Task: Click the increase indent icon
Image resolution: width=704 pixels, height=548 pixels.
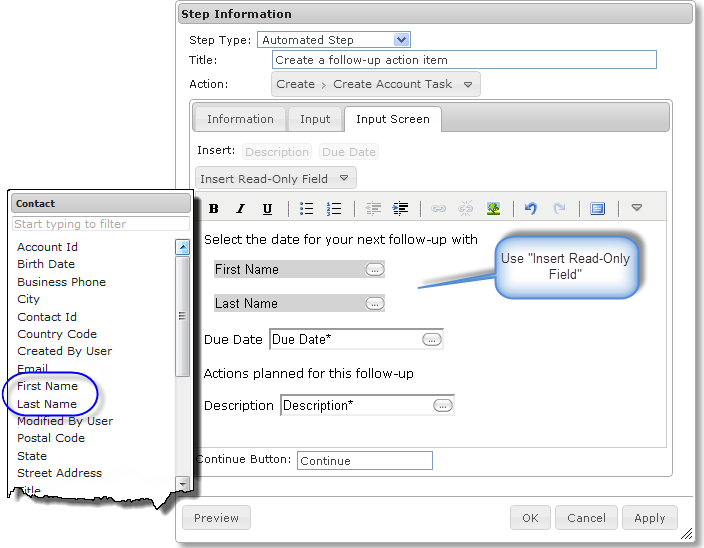Action: (401, 209)
